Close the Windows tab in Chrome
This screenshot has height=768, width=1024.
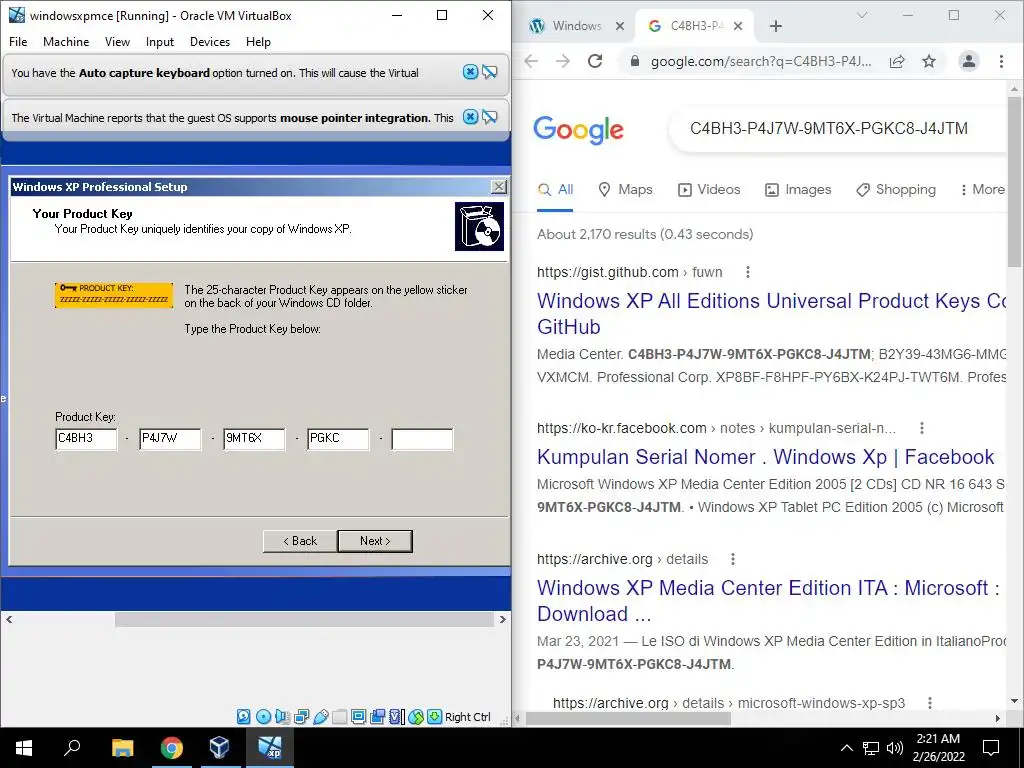click(x=620, y=26)
